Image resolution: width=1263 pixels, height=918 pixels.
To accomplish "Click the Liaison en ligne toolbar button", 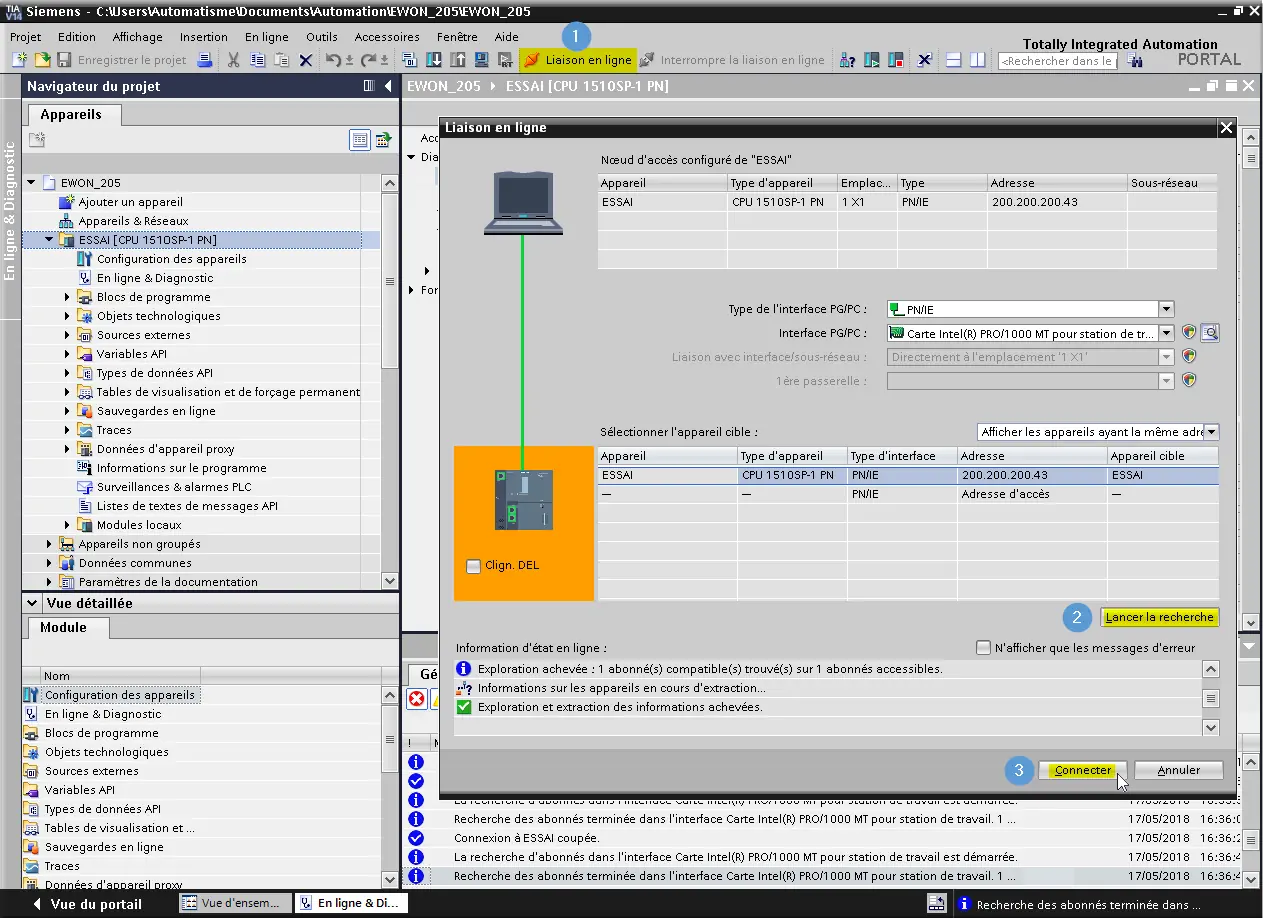I will coord(577,60).
